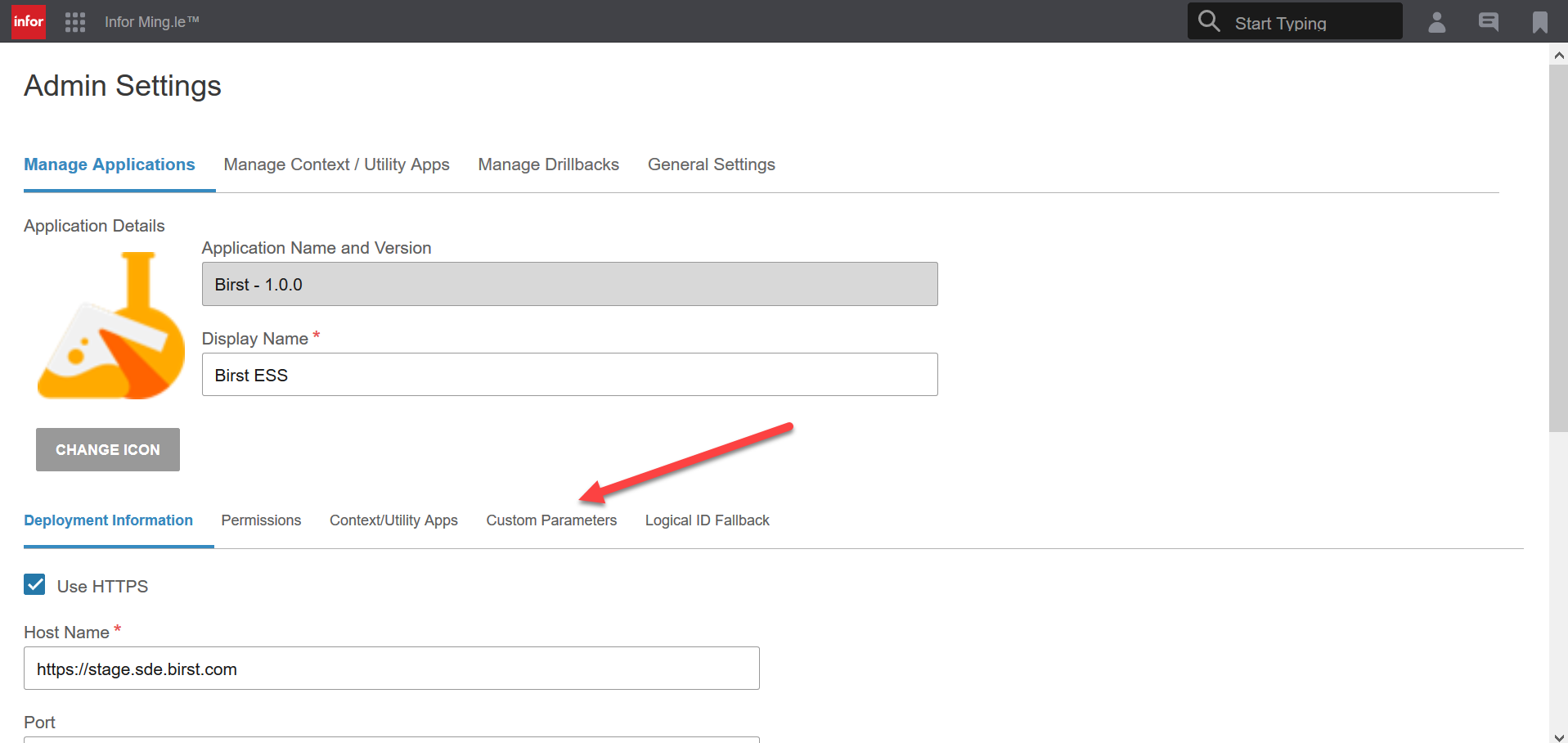The height and width of the screenshot is (743, 1568).
Task: Go to the General Settings tab
Action: click(712, 164)
